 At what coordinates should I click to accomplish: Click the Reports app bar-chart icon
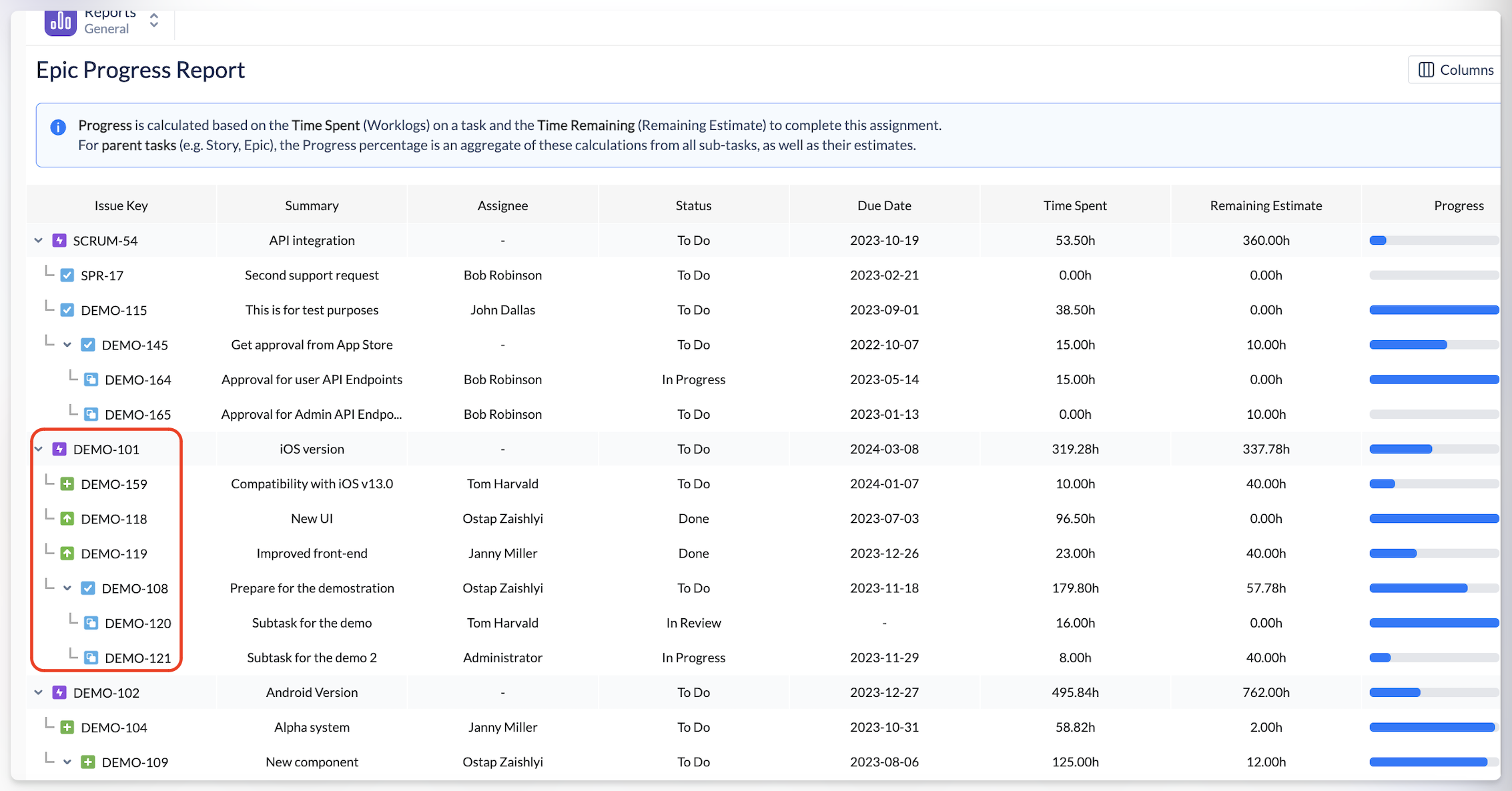(60, 22)
